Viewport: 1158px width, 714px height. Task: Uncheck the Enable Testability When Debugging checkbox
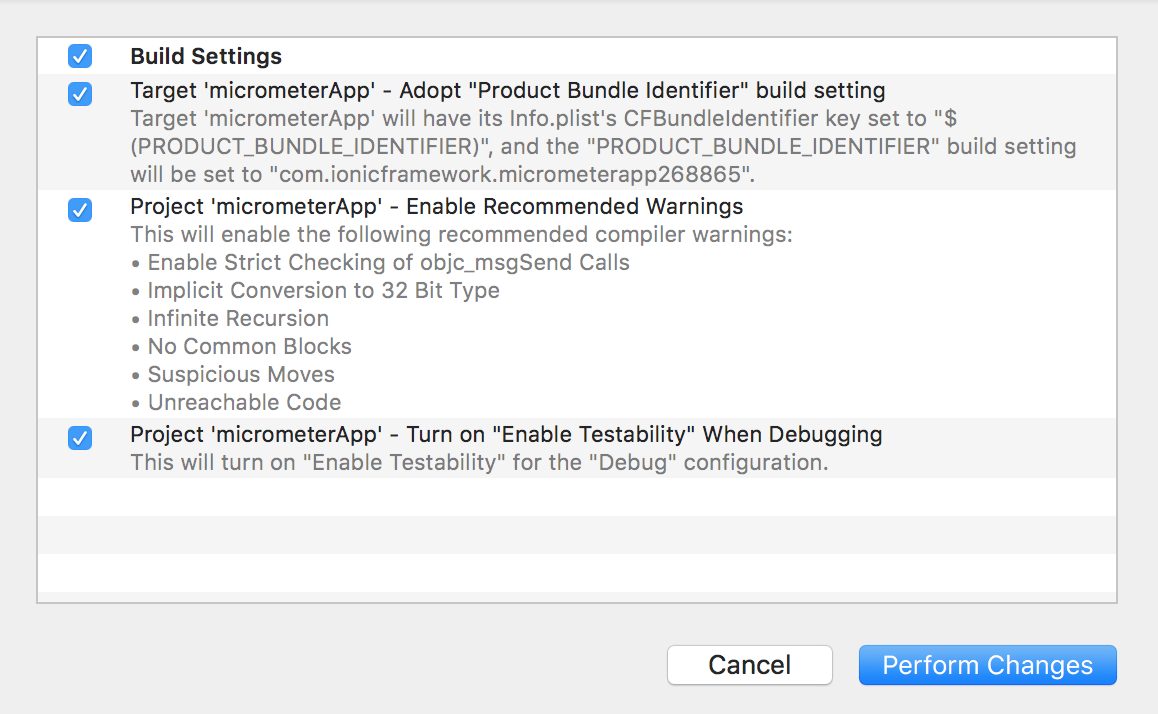(80, 438)
